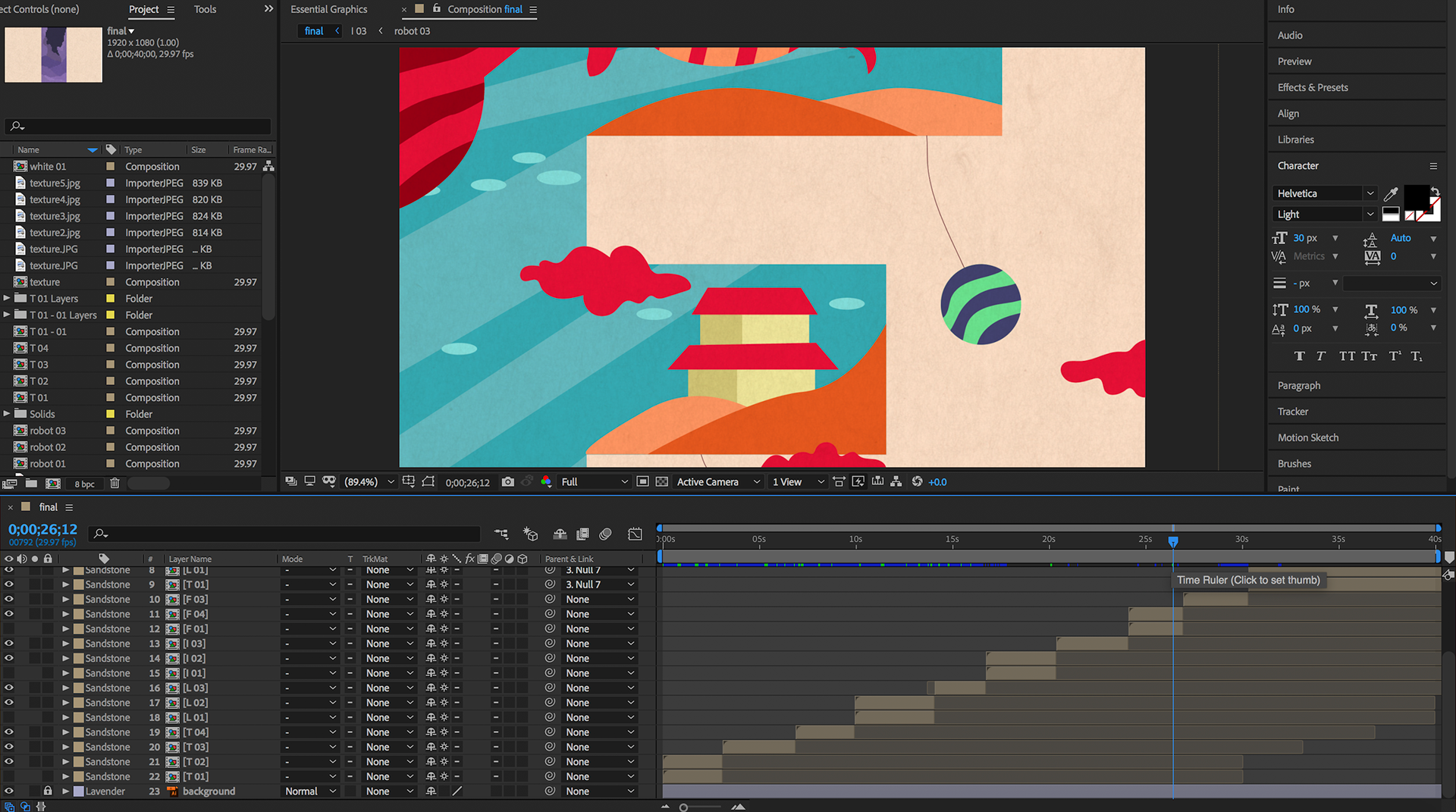
Task: Apply All Caps in Character panel
Action: 1347,356
